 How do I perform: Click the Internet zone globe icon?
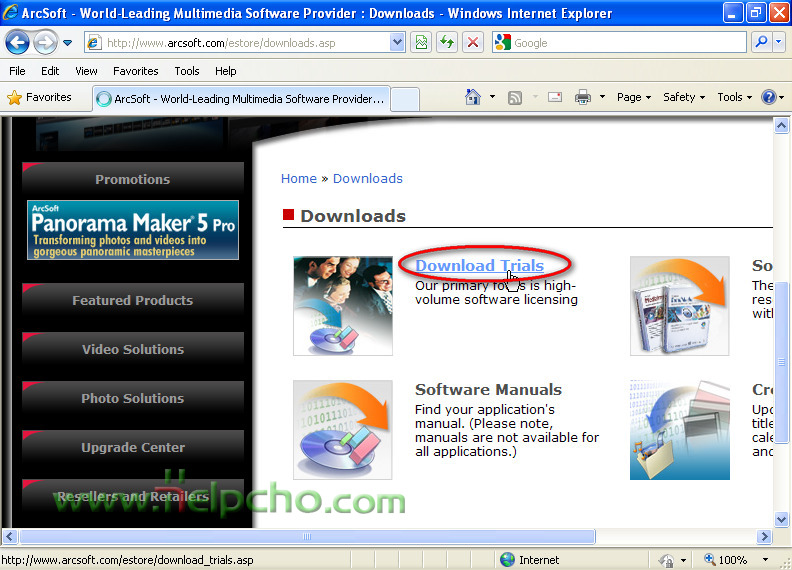[507, 560]
